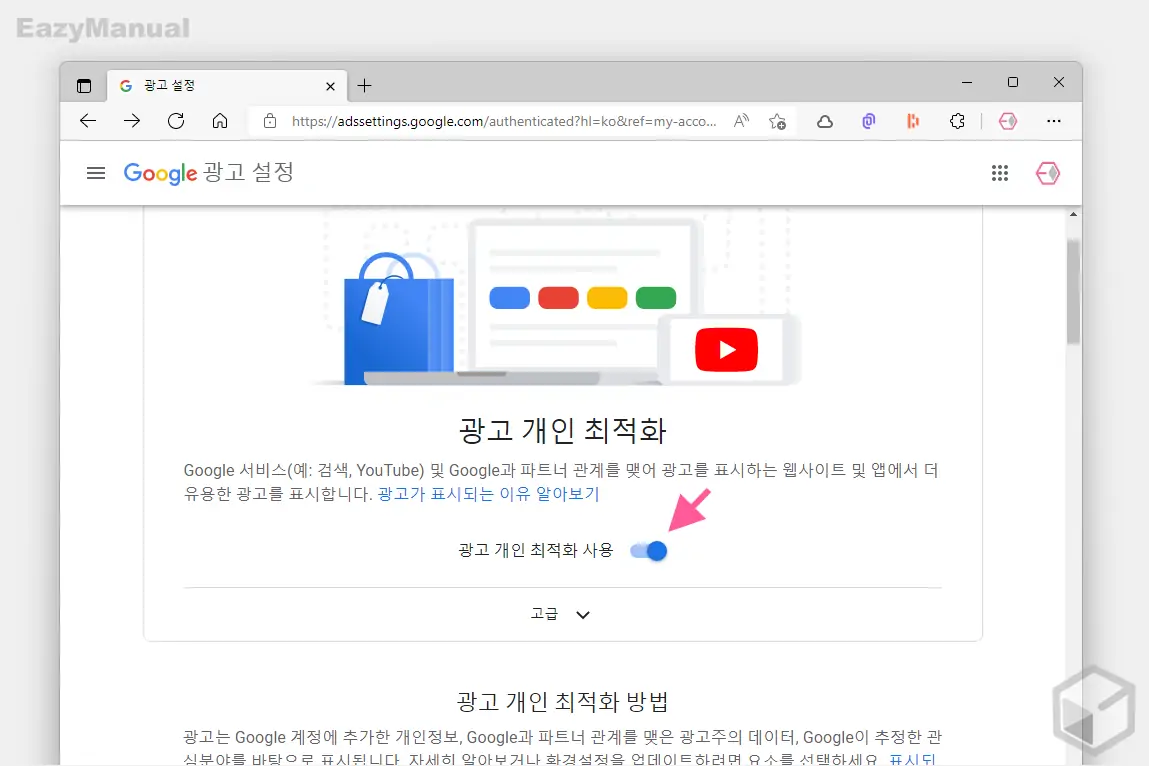
Task: Open a new browser tab
Action: [364, 86]
